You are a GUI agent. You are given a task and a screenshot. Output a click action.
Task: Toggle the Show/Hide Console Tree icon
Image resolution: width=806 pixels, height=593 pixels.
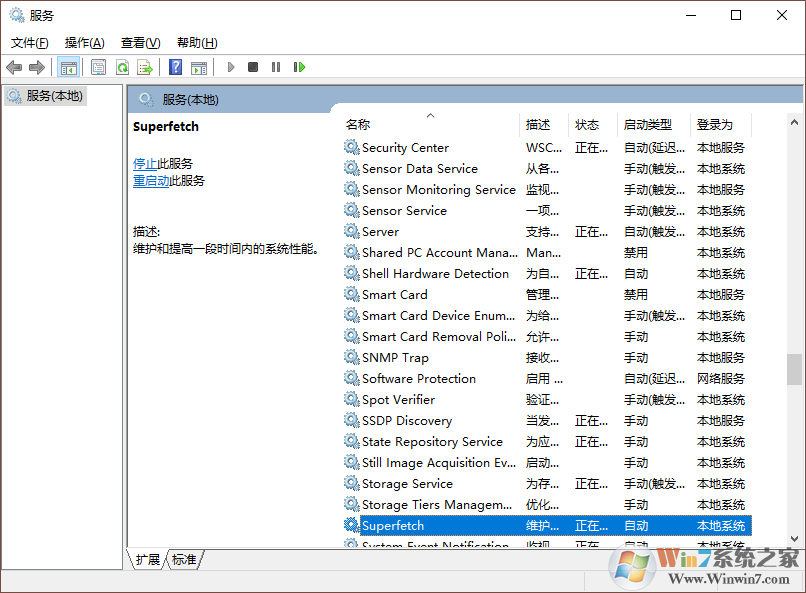68,67
